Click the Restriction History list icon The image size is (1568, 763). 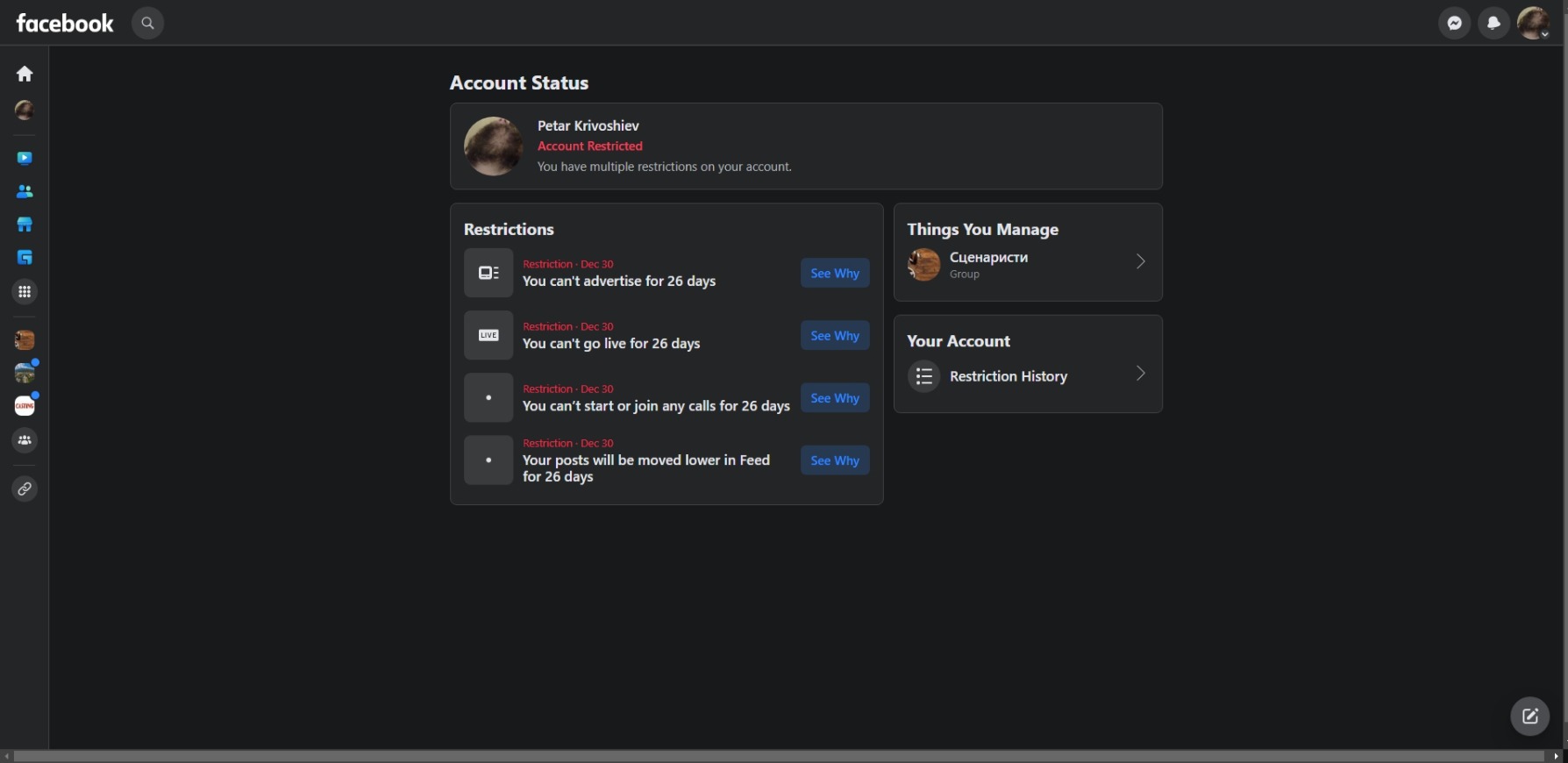click(x=923, y=376)
